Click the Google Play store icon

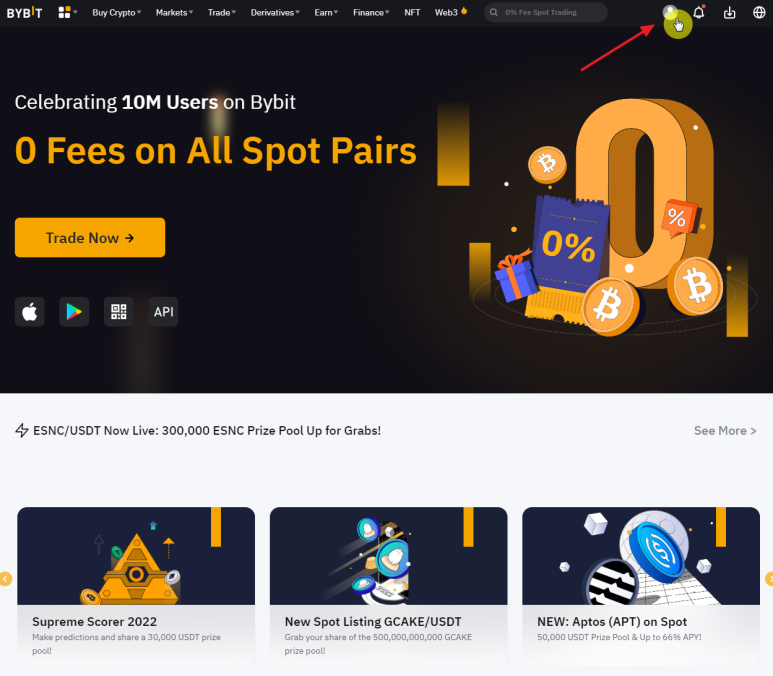[74, 312]
